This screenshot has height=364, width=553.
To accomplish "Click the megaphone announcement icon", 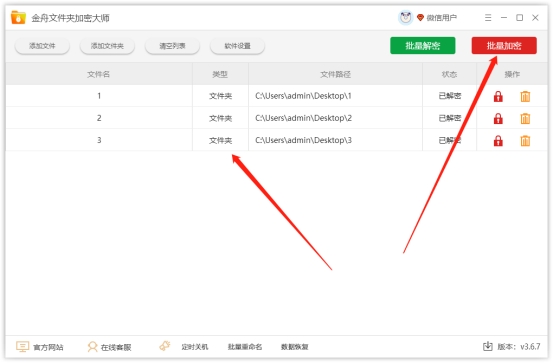I will pyautogui.click(x=165, y=346).
